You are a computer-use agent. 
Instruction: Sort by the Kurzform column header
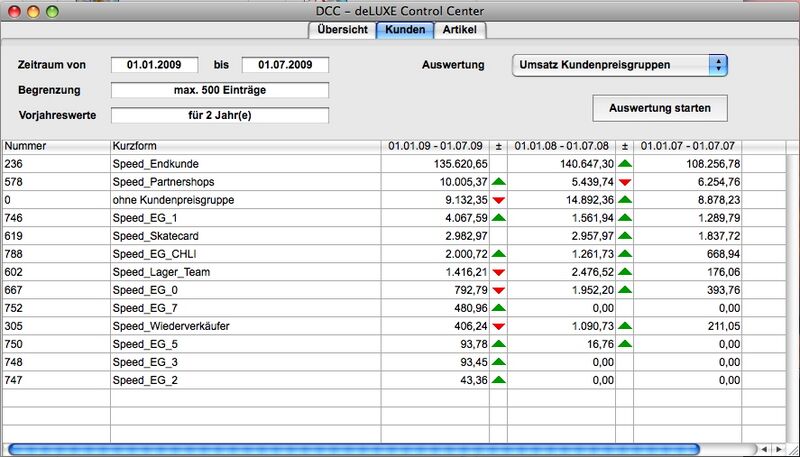(246, 145)
